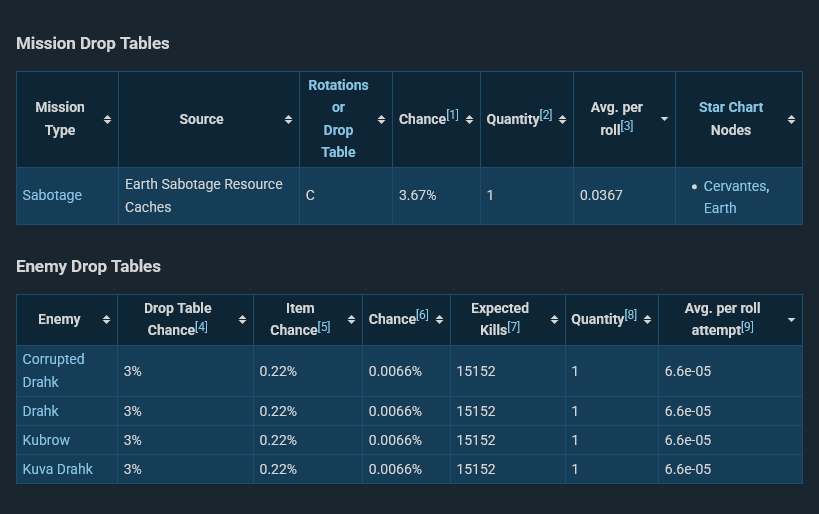
Task: Open footnote [9] on roll attempt
Action: [747, 326]
